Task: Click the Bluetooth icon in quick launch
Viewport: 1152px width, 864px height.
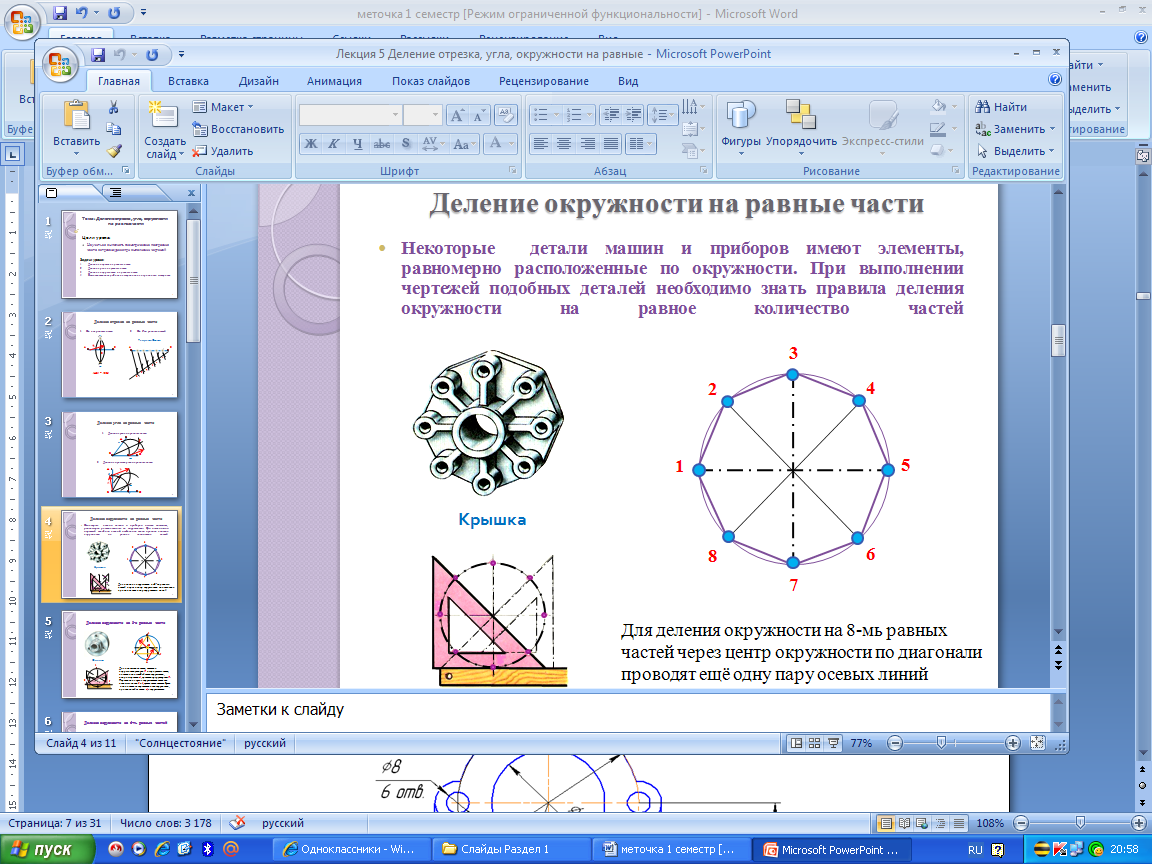Action: 208,849
